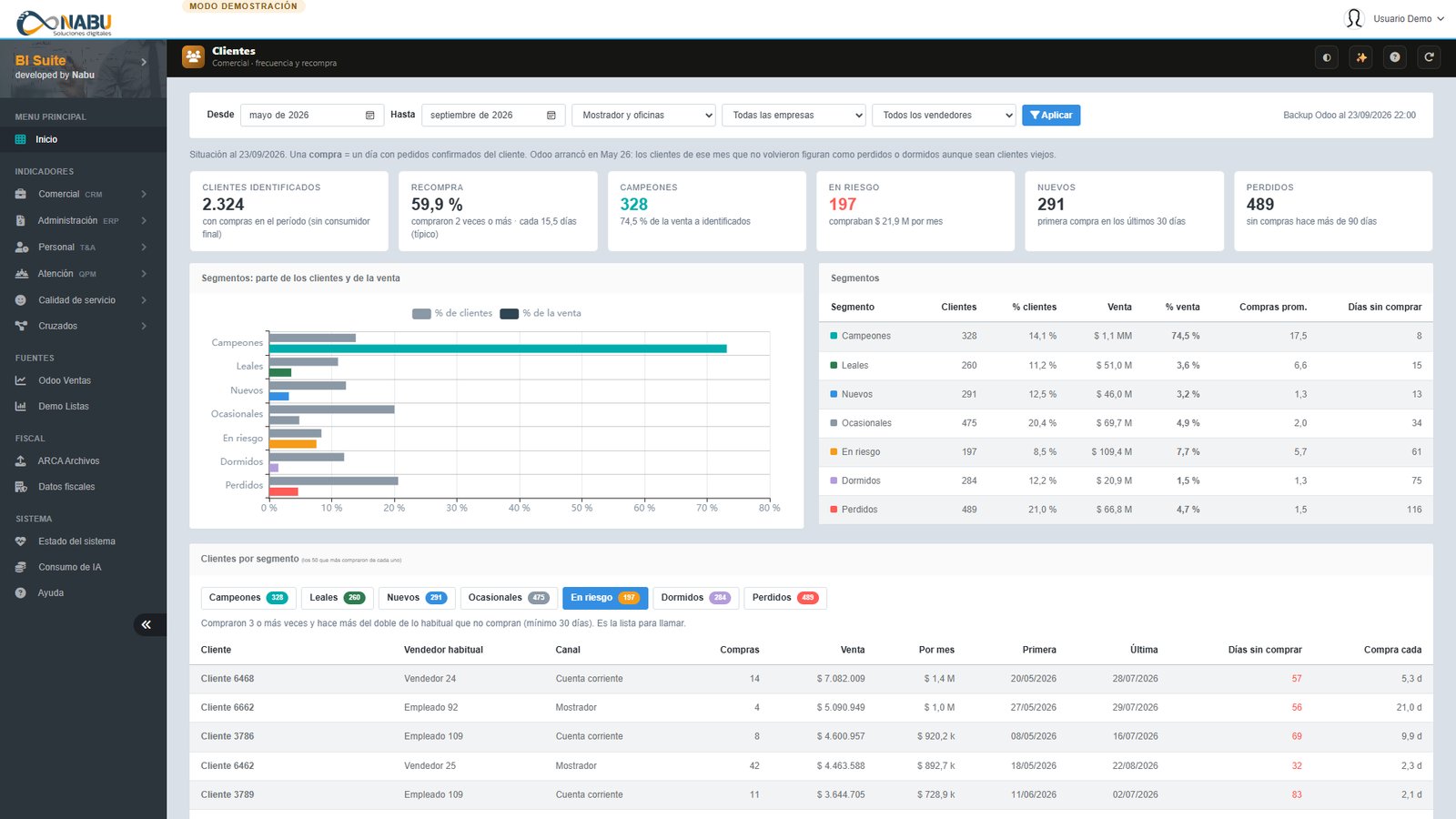Toggle the '% de la venta' chart legend
The height and width of the screenshot is (819, 1456).
pyautogui.click(x=541, y=313)
